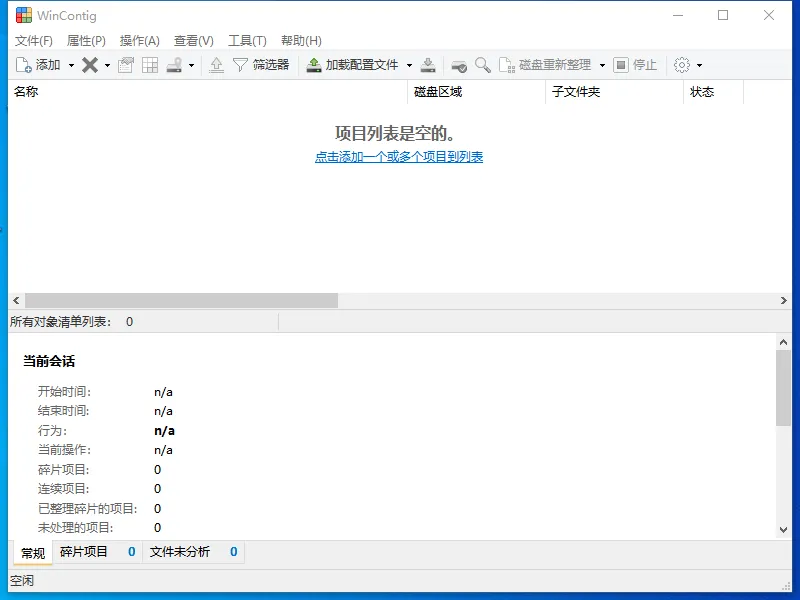Viewport: 800px width, 600px height.
Task: Click the link to add items to the list
Action: (x=399, y=156)
